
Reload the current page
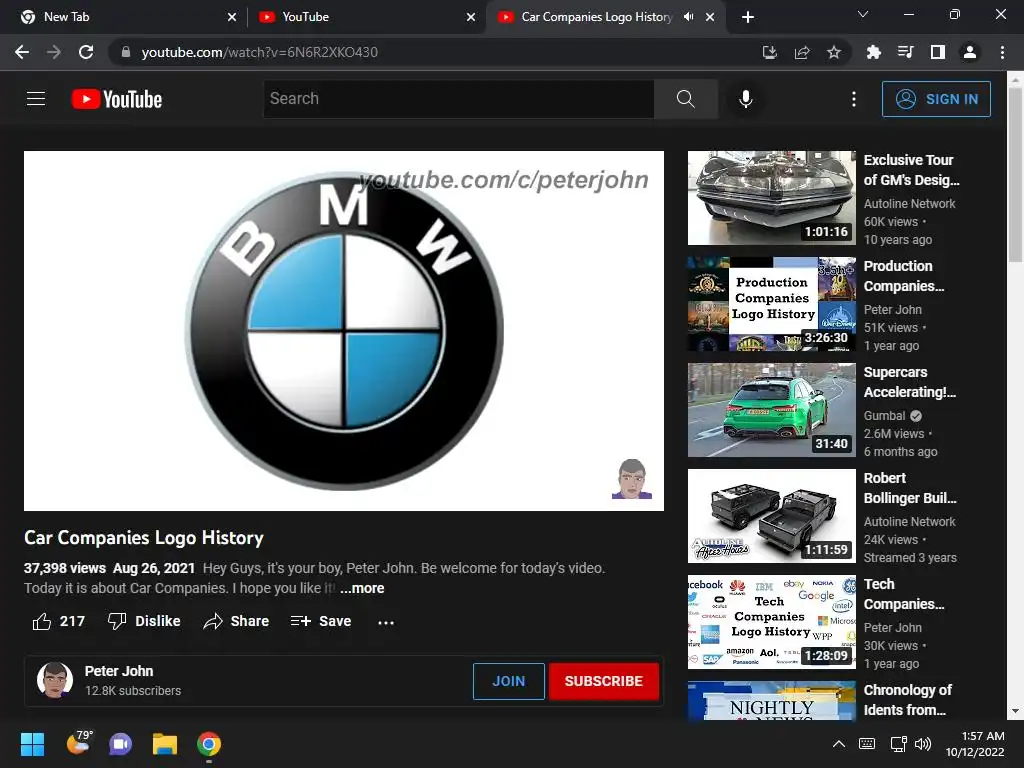point(86,52)
